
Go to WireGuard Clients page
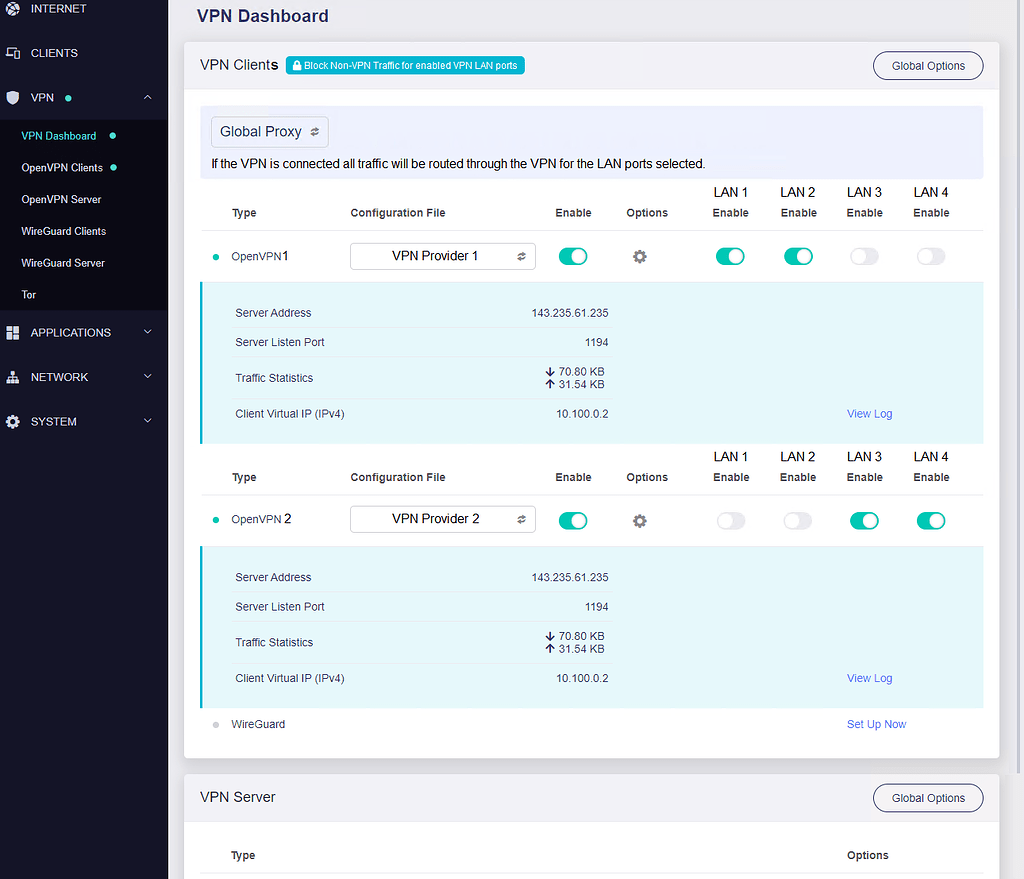tap(62, 231)
